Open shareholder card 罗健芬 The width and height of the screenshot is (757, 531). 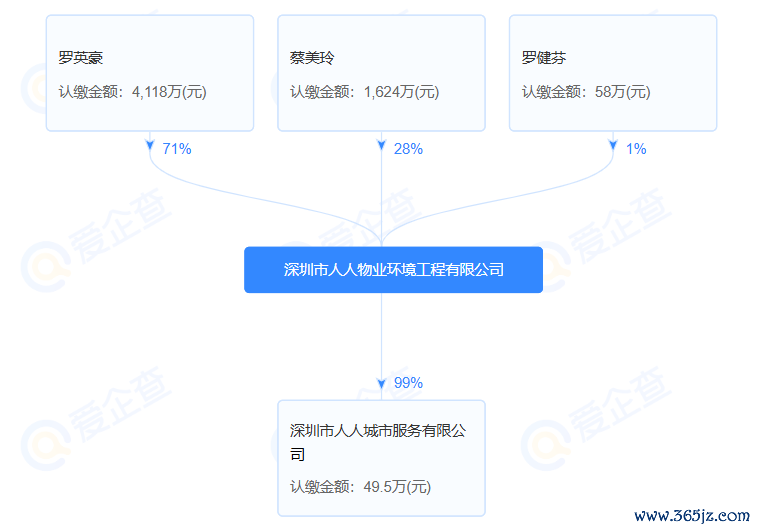pos(613,73)
